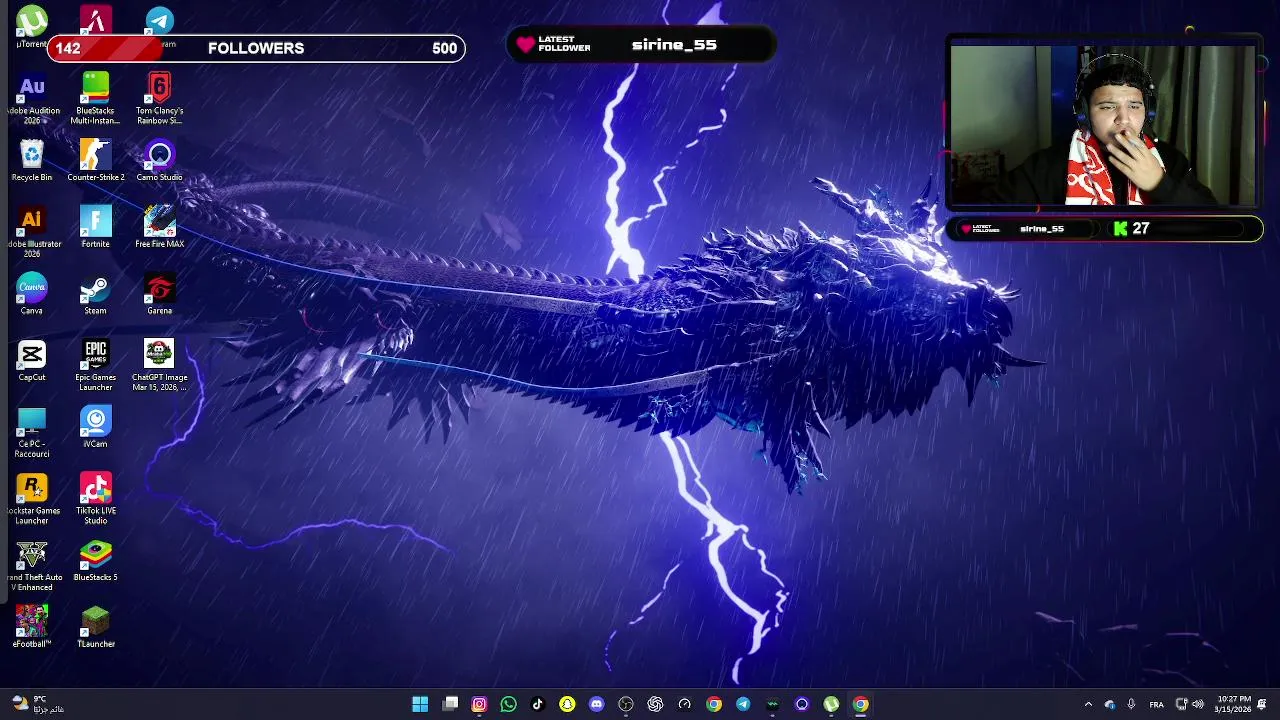Open the Ce PC - Raccourci shortcut
Image resolution: width=1280 pixels, height=720 pixels.
[x=32, y=433]
